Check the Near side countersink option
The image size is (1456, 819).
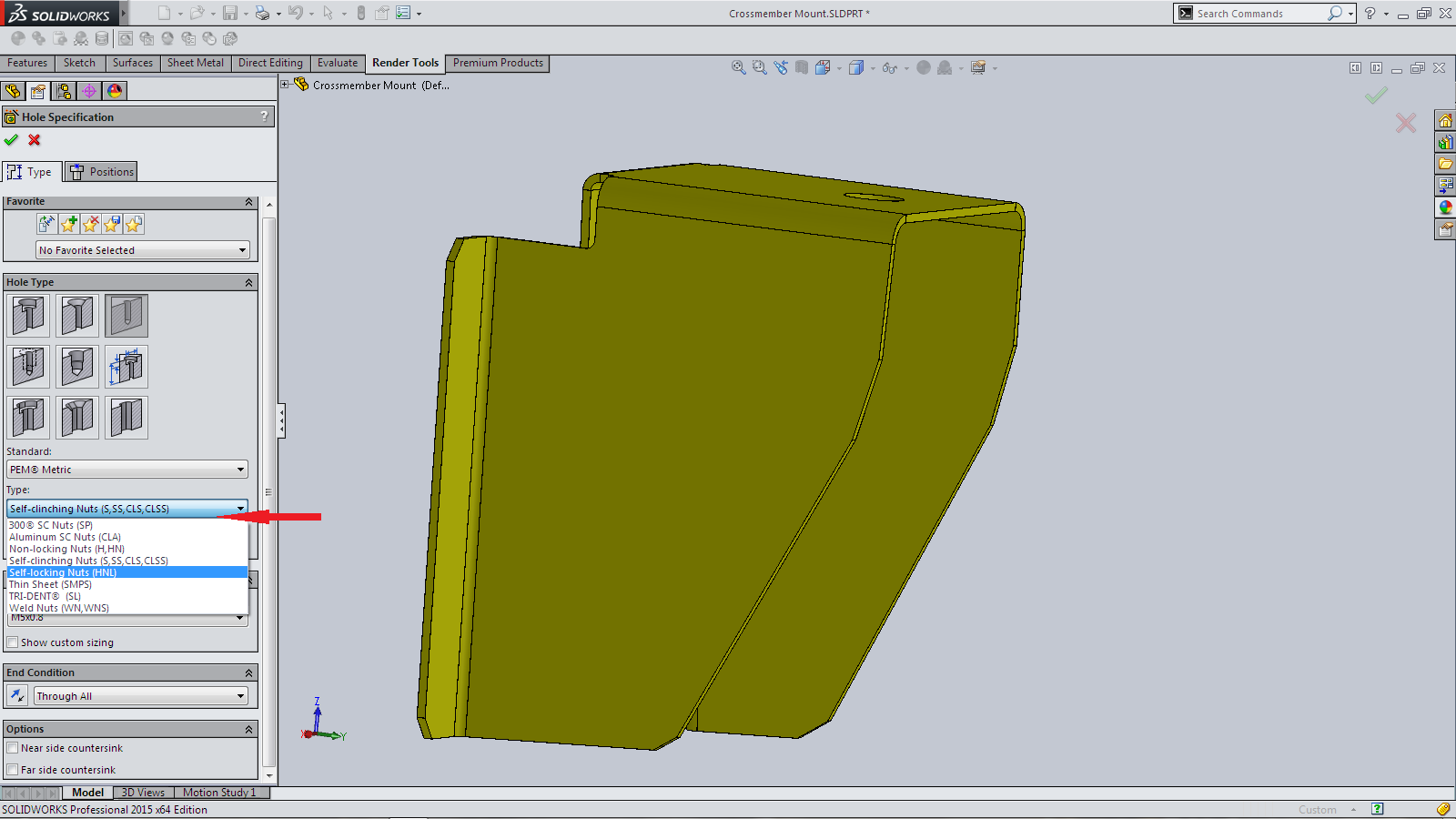tap(13, 748)
